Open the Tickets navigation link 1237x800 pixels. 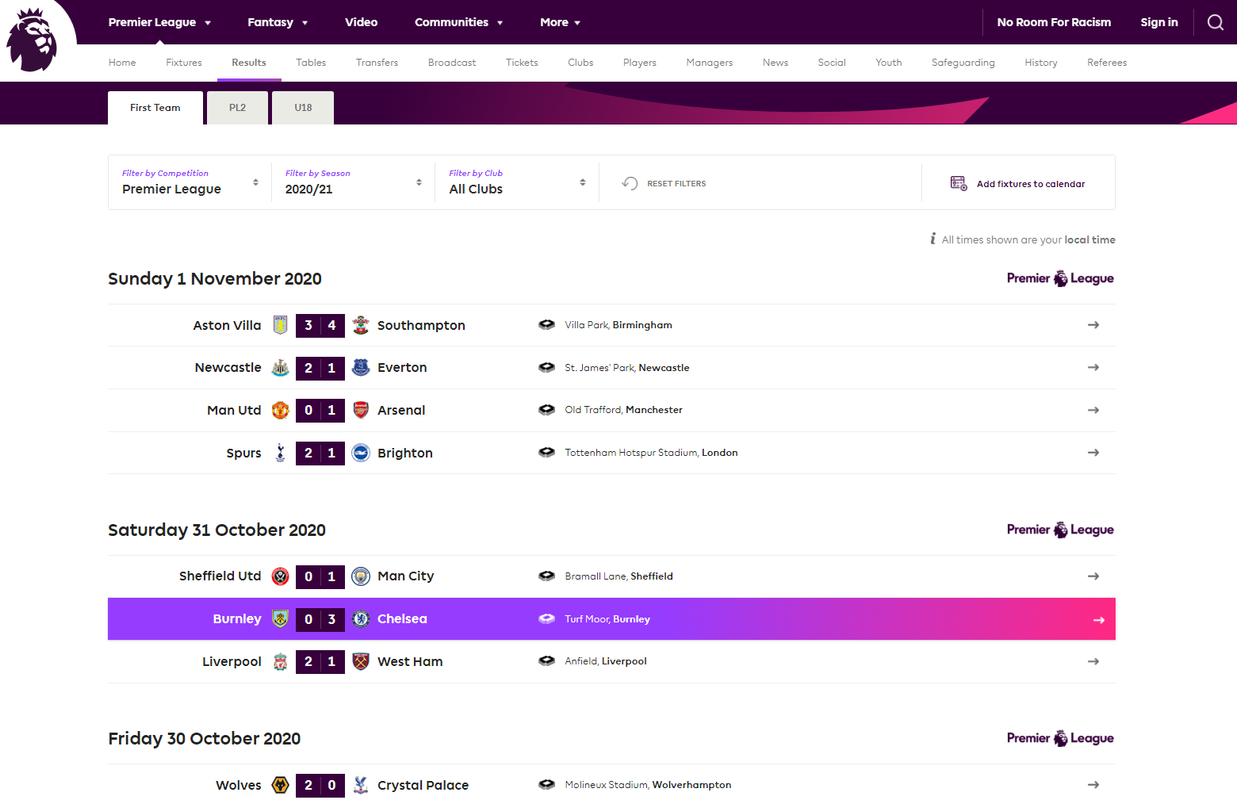coord(522,62)
